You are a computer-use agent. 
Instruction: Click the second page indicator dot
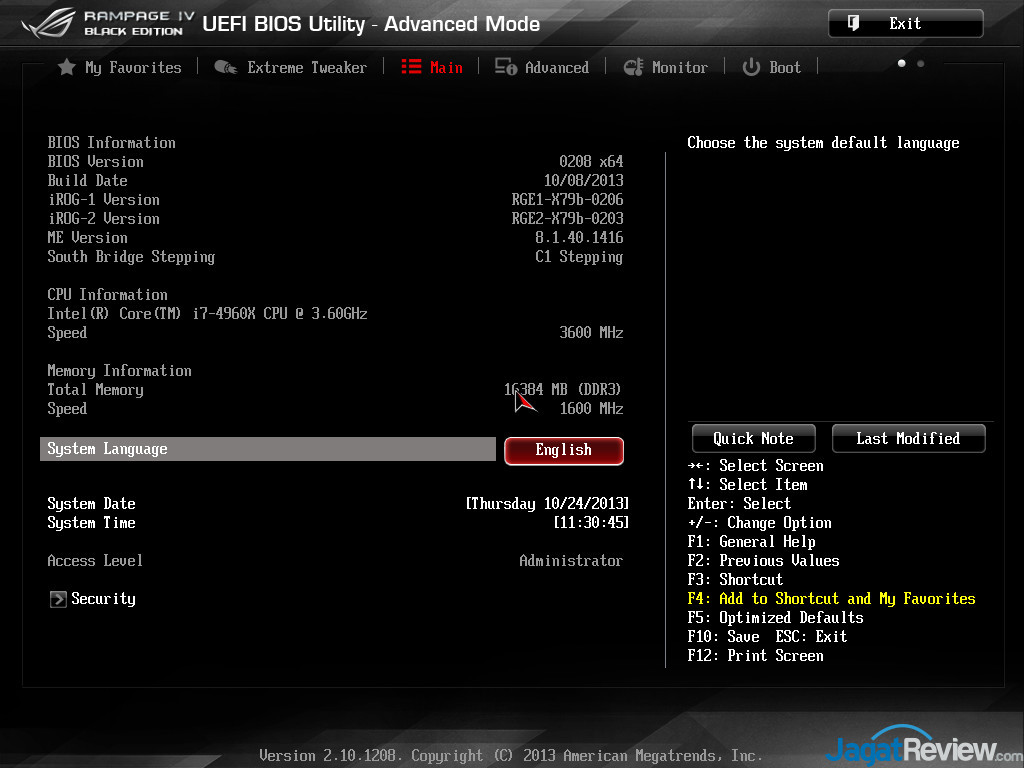(921, 64)
